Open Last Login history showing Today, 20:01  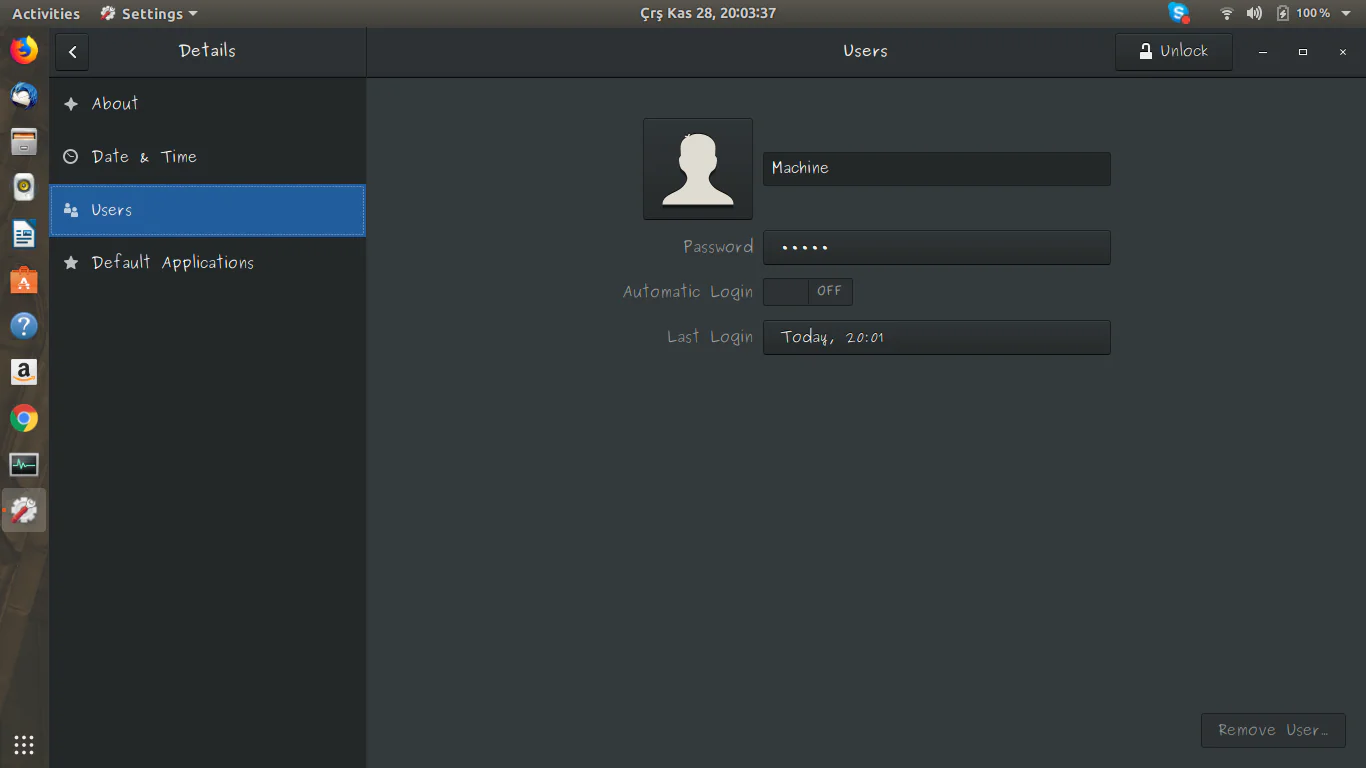coord(937,337)
